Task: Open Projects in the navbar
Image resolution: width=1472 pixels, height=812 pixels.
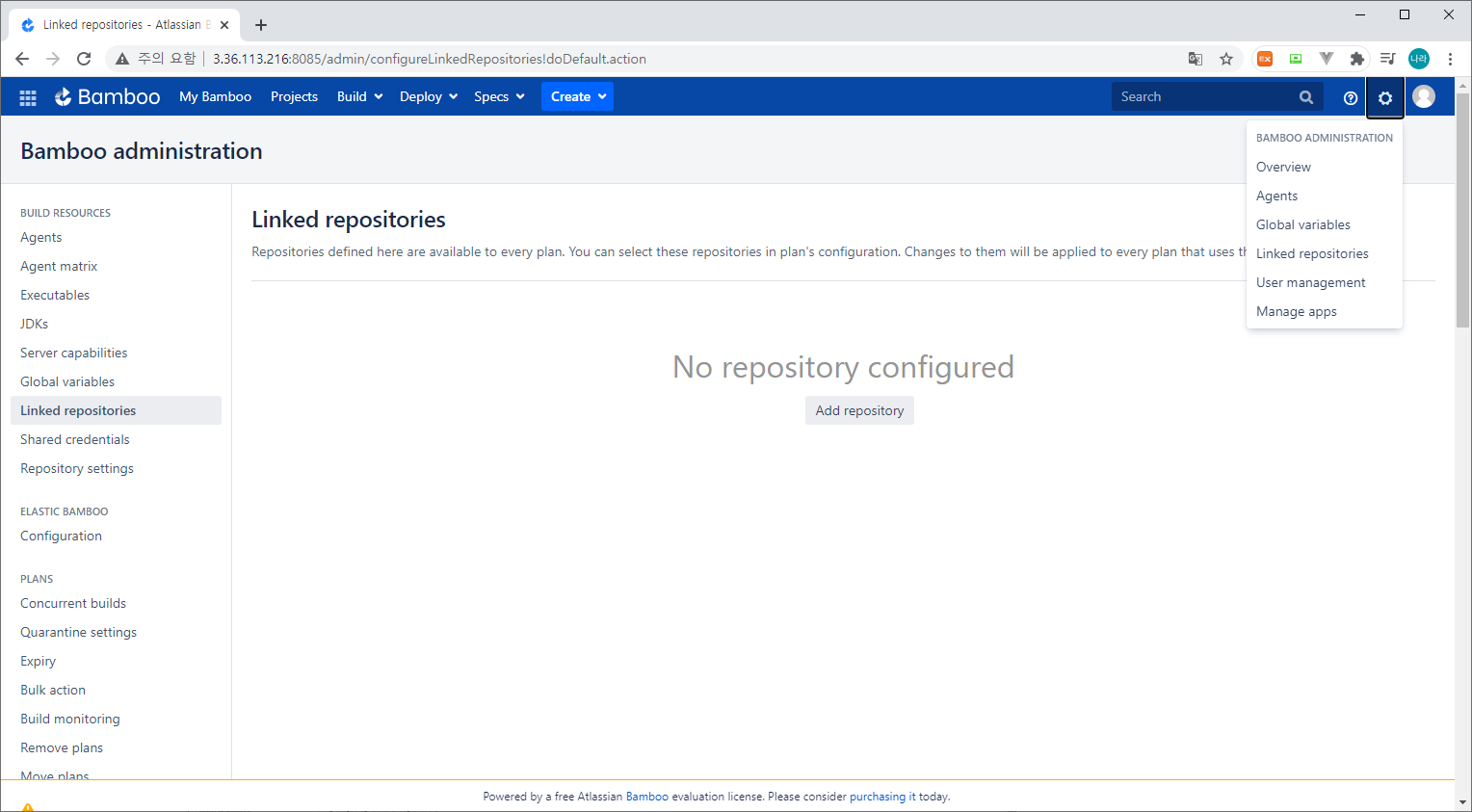Action: (294, 96)
